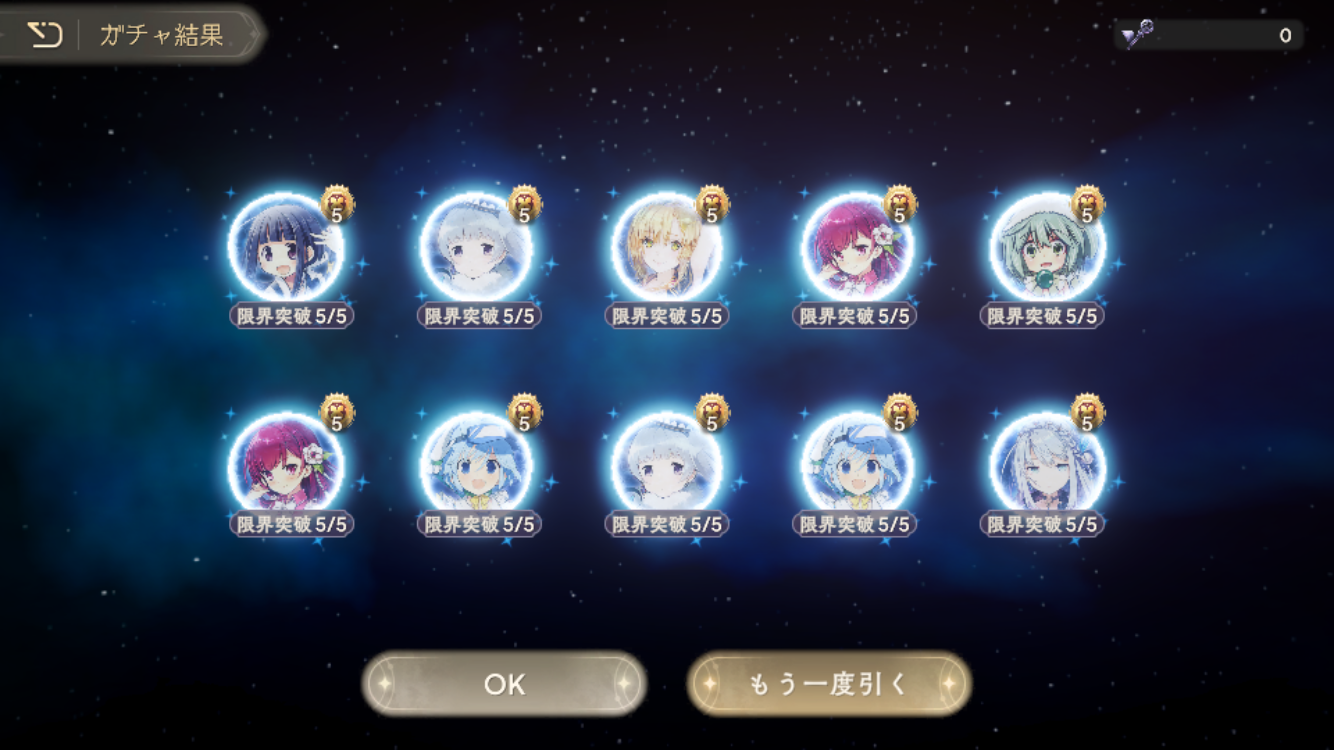The image size is (1334, 750).
Task: Tap the red-haired character in top row
Action: 857,248
